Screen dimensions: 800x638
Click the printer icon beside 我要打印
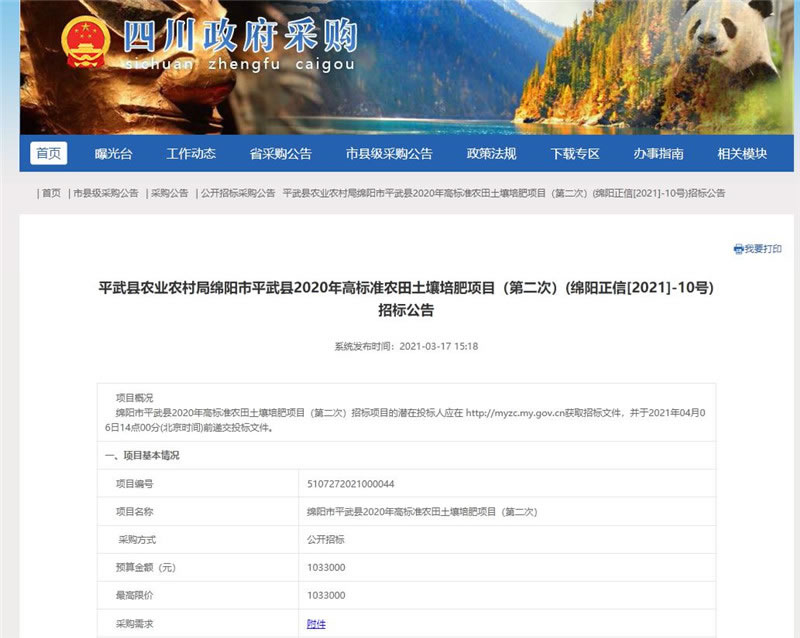click(x=738, y=249)
